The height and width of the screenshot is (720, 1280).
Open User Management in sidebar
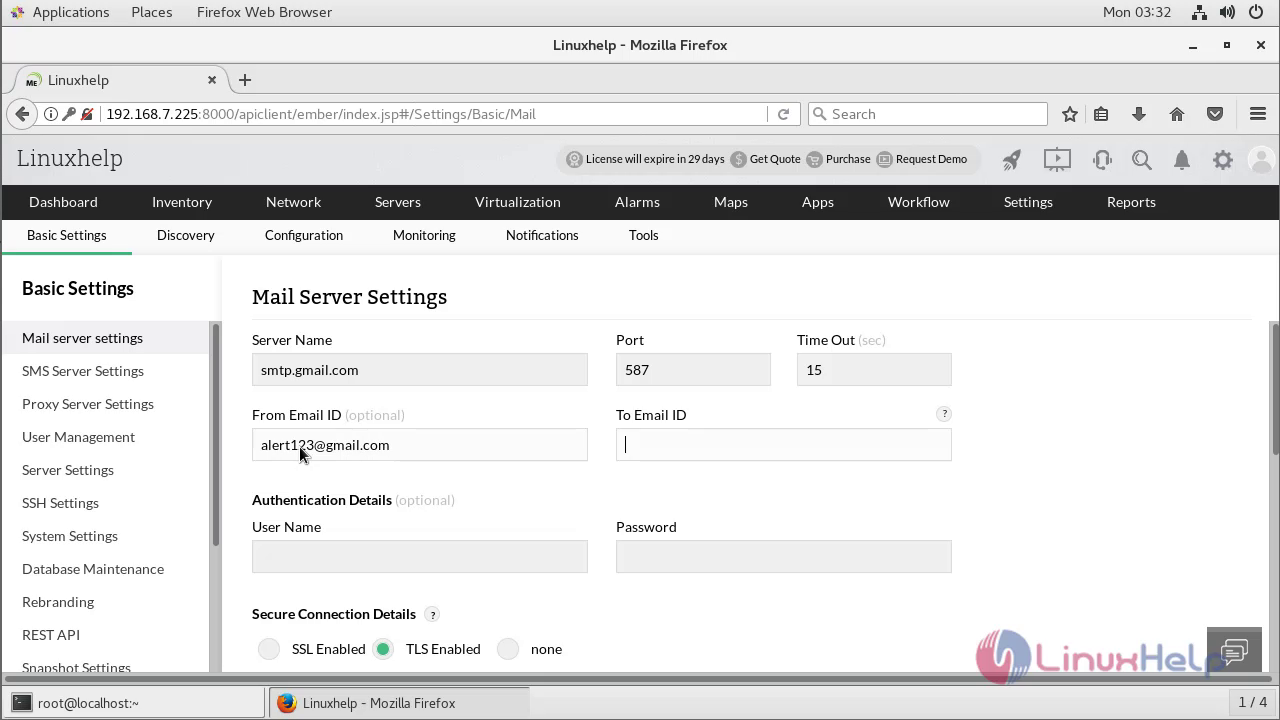[78, 437]
